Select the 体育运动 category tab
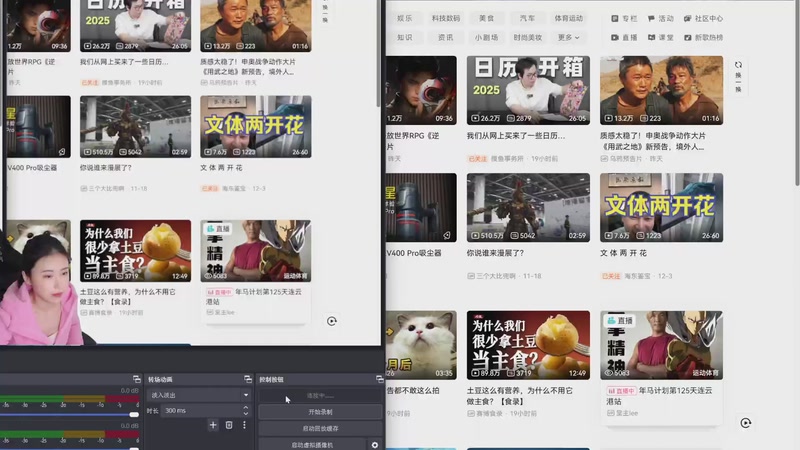 click(568, 18)
